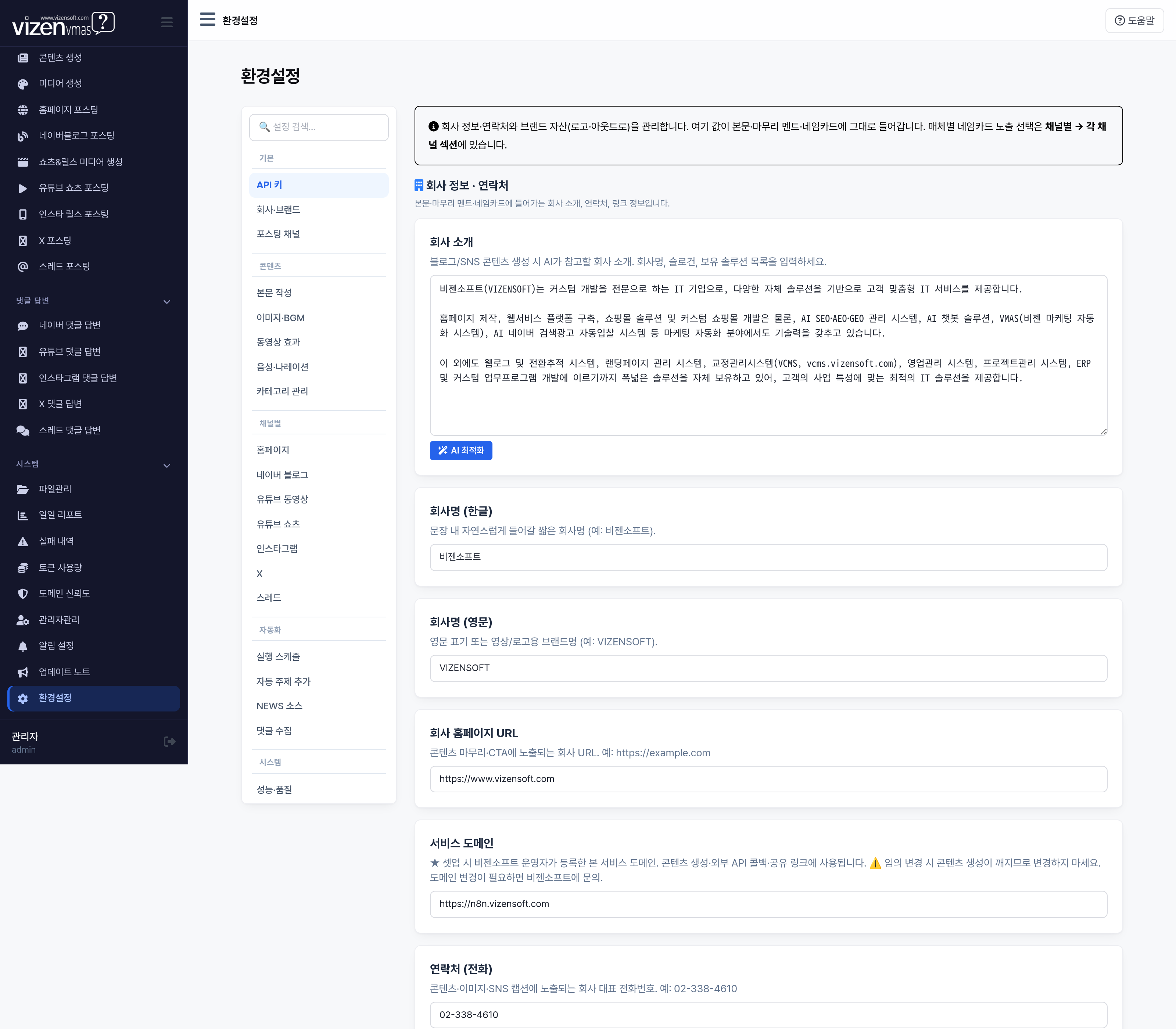Open 인스타그램 channel settings
Image resolution: width=1176 pixels, height=1029 pixels.
click(319, 548)
